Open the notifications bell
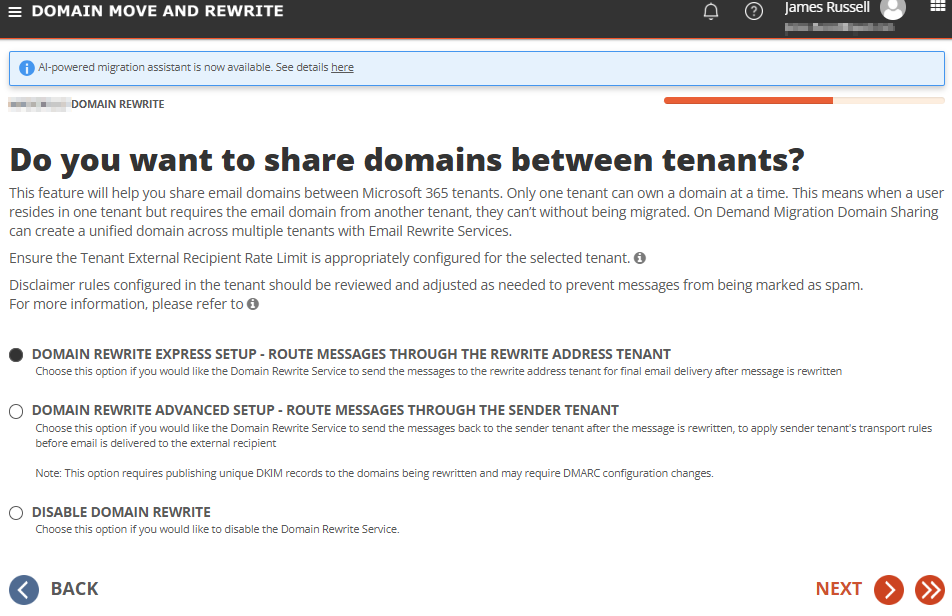This screenshot has height=616, width=952. click(711, 11)
